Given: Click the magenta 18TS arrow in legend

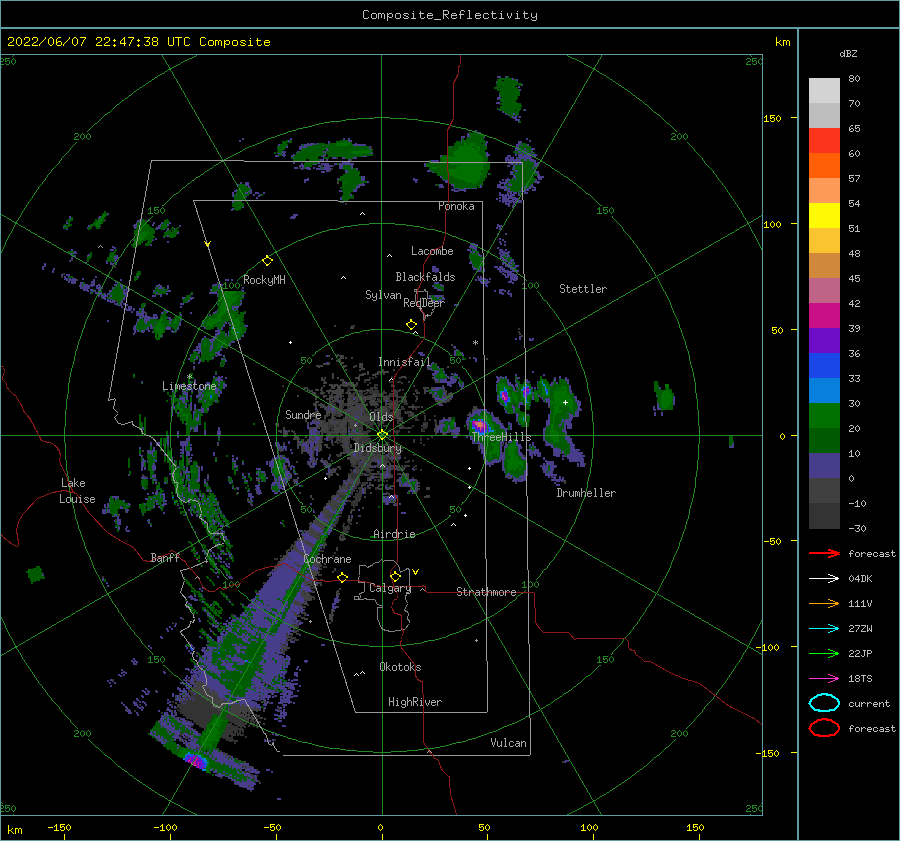Looking at the screenshot, I should point(824,679).
